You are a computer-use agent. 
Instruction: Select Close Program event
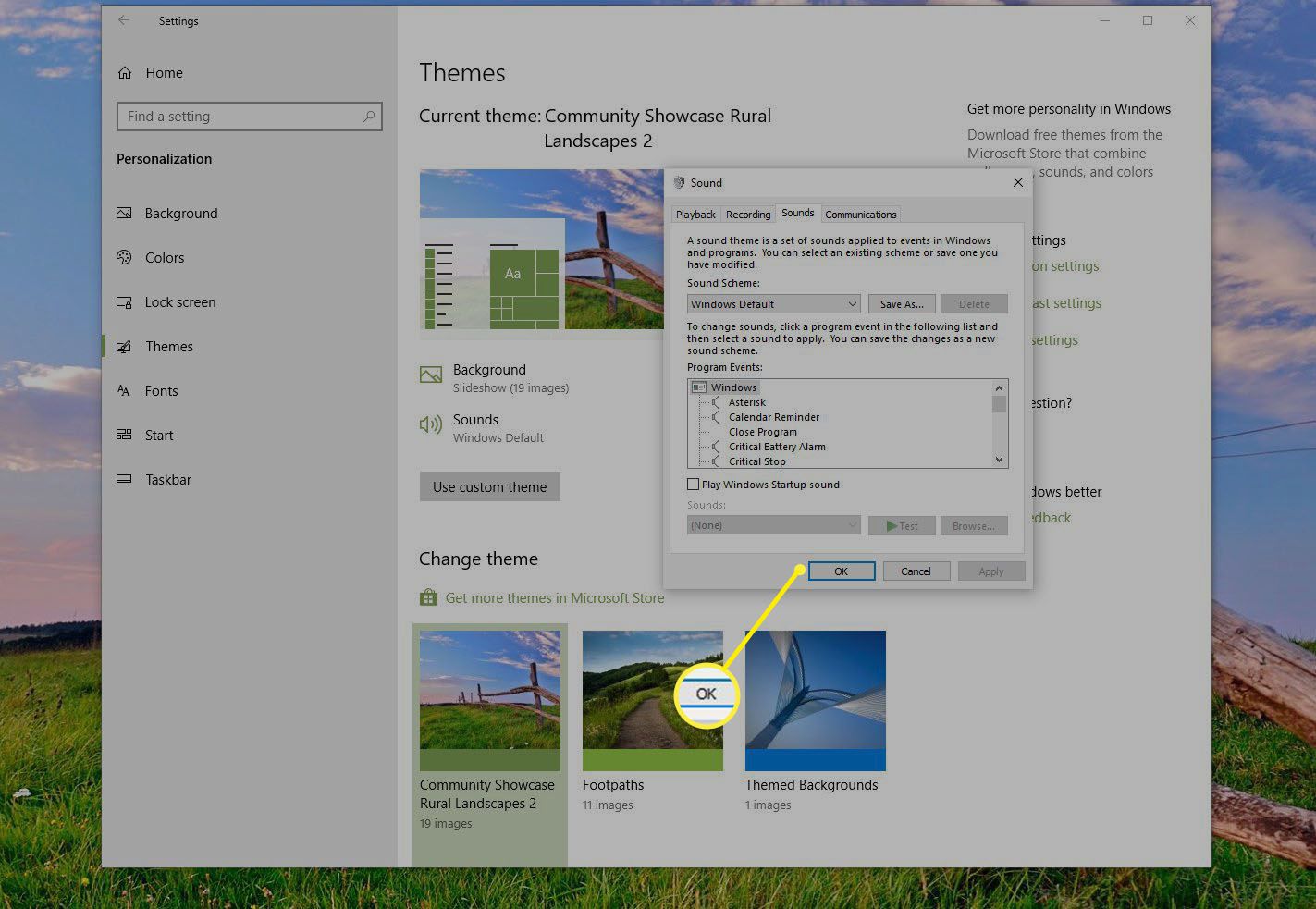[x=763, y=432]
